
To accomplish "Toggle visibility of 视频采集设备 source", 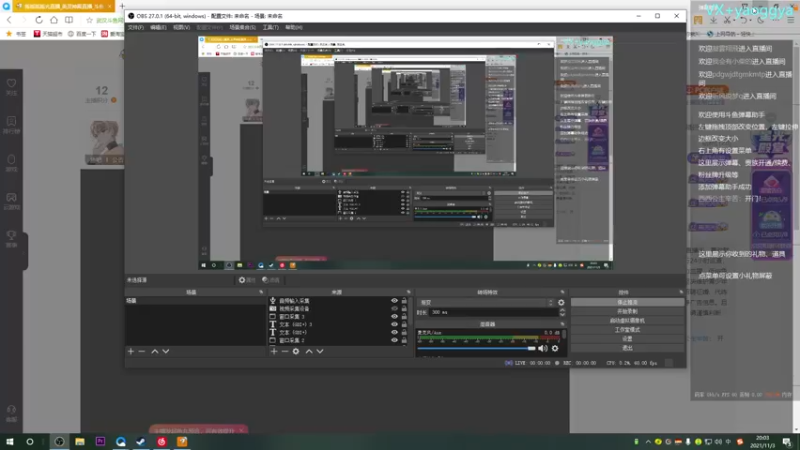I will pos(394,309).
